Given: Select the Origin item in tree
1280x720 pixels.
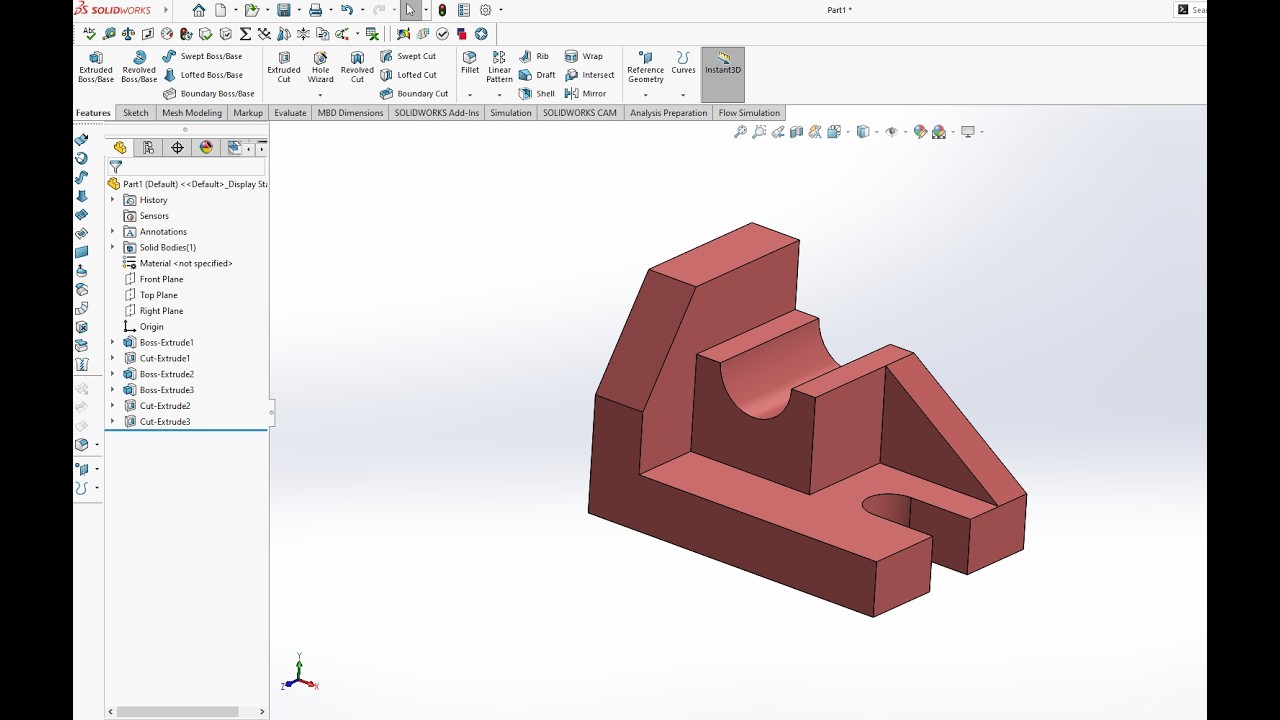Looking at the screenshot, I should pos(143,327).
